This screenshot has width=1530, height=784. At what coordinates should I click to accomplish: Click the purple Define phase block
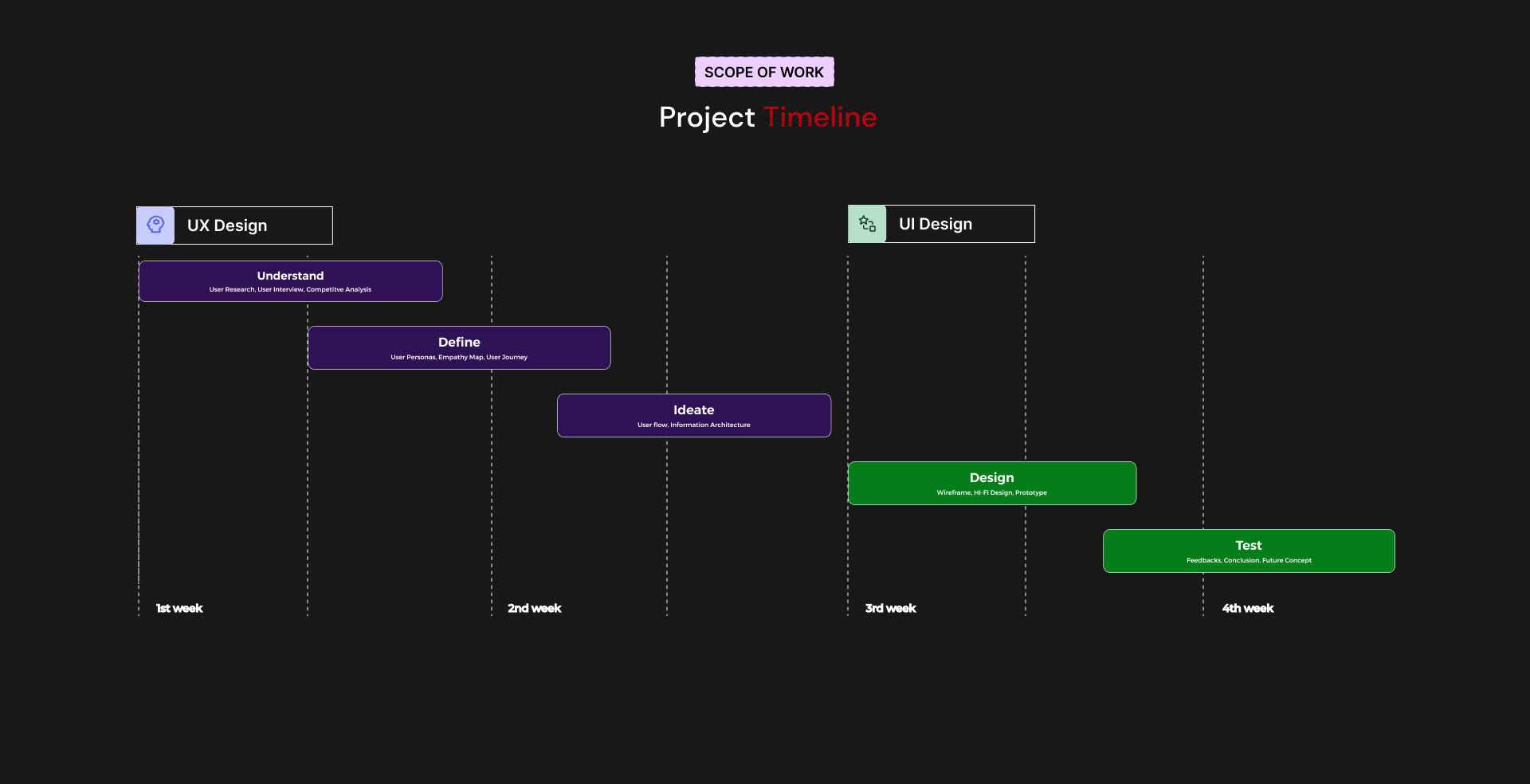[x=459, y=347]
